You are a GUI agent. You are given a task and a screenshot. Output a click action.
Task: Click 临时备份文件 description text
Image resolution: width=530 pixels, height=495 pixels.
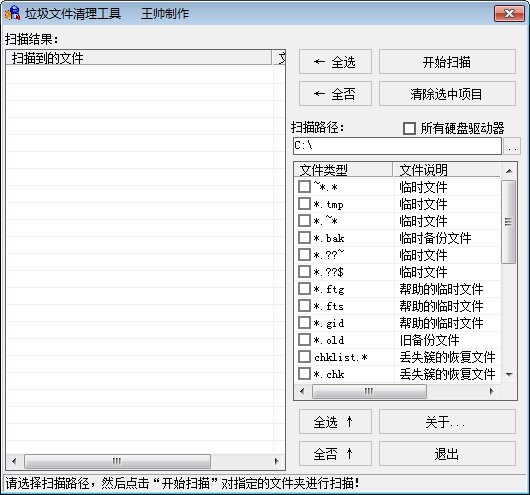click(x=435, y=238)
